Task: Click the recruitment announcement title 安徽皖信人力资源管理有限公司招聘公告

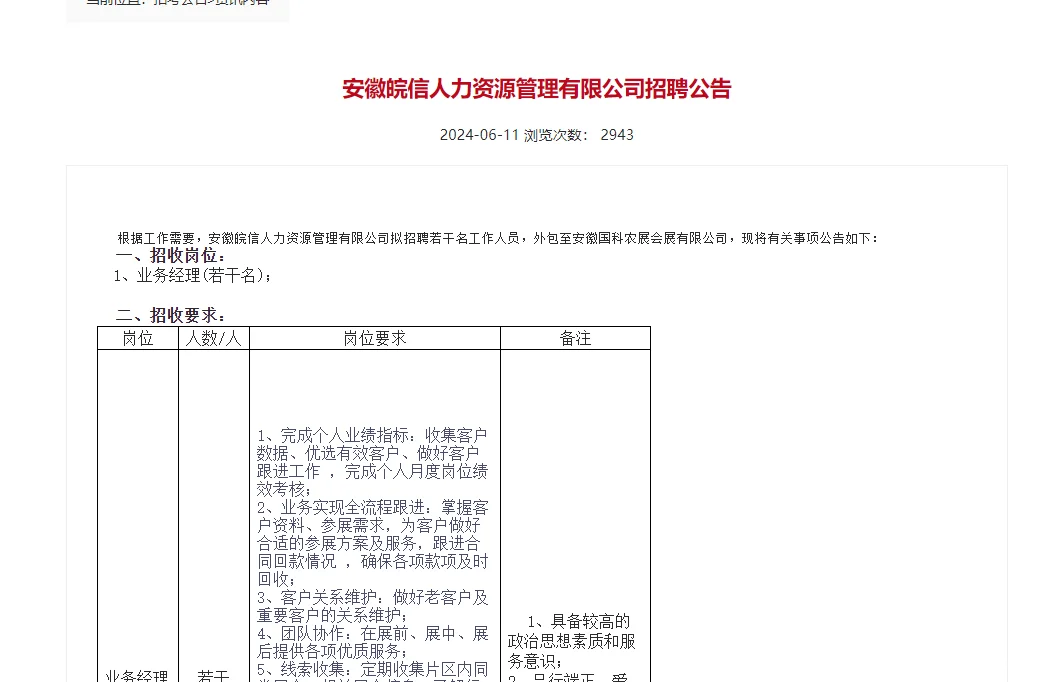Action: [536, 89]
